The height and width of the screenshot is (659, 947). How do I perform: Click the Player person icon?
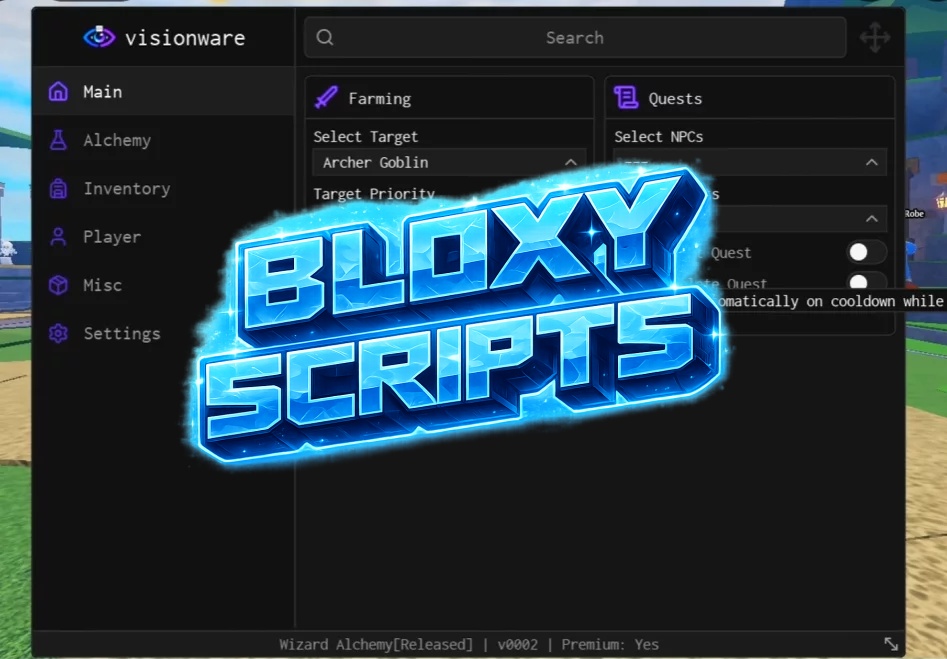[59, 237]
